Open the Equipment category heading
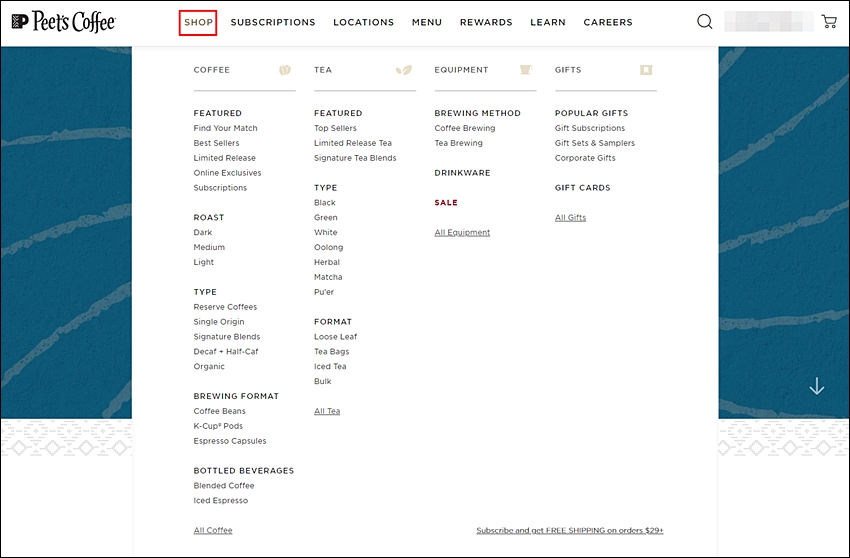The height and width of the screenshot is (558, 850). pos(461,70)
